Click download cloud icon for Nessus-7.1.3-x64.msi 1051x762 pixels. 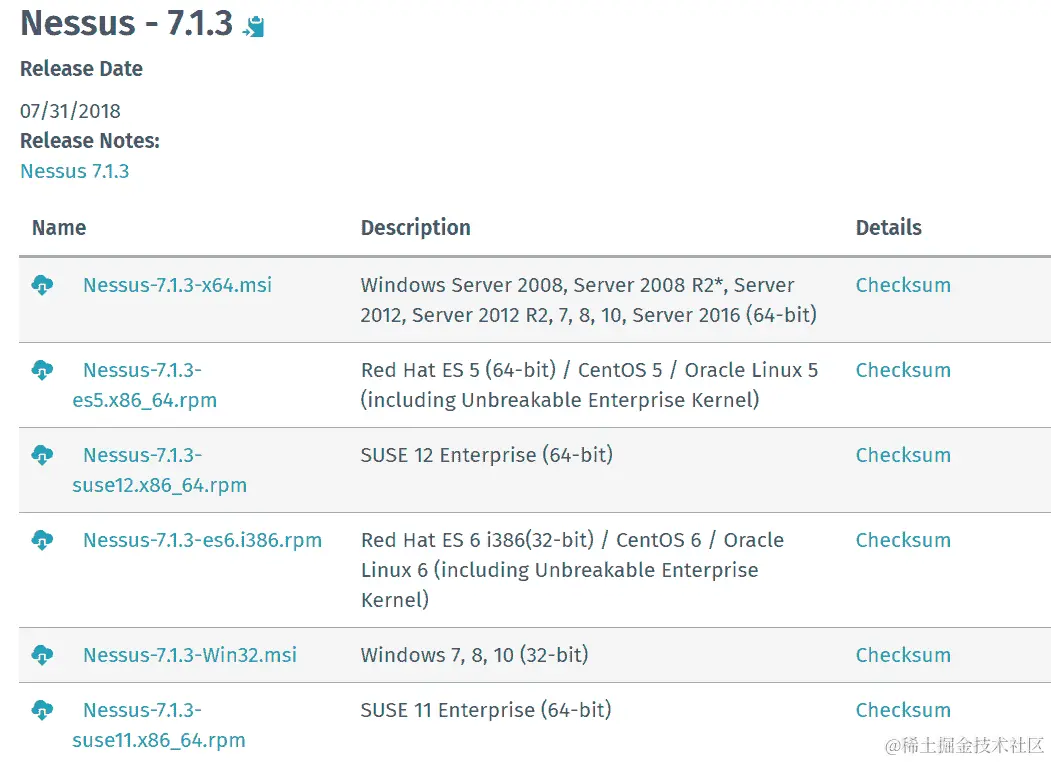[x=42, y=285]
